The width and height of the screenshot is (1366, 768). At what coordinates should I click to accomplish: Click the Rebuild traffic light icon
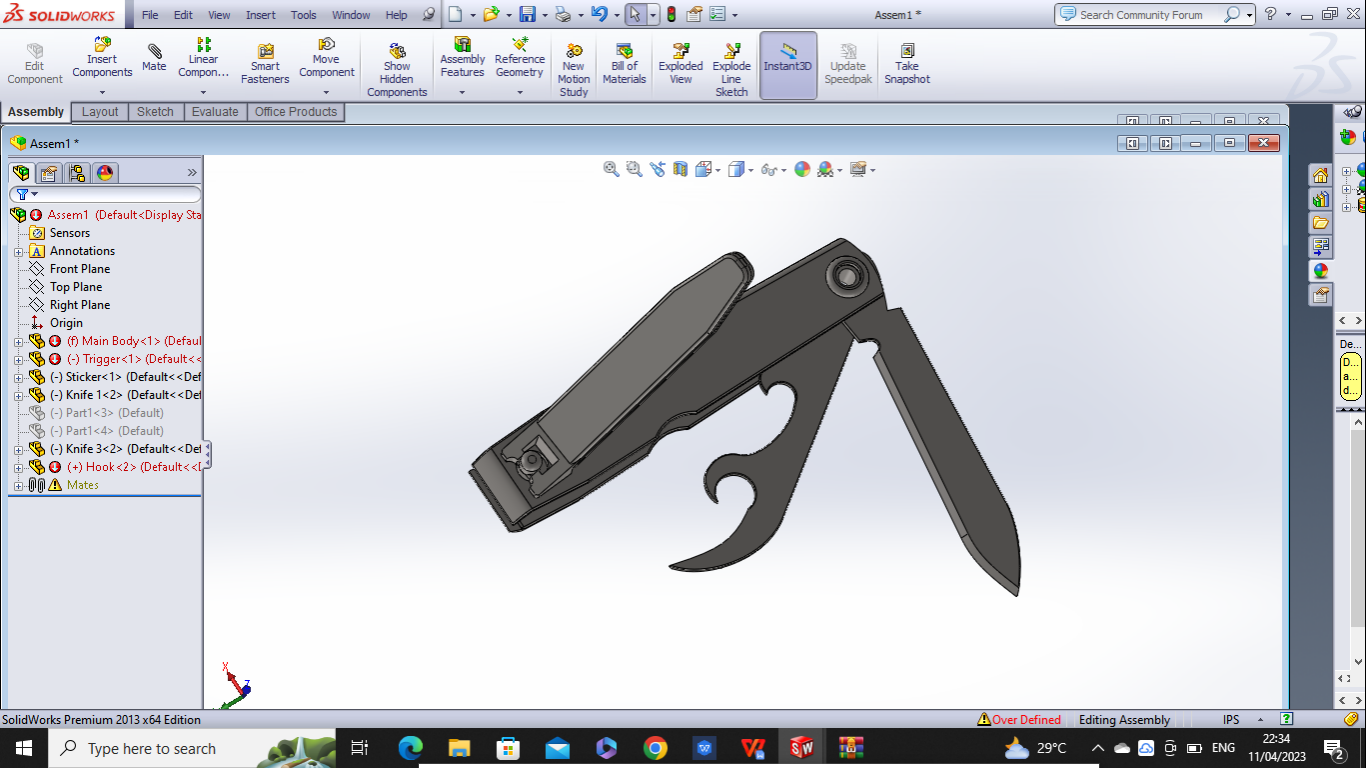[x=671, y=14]
